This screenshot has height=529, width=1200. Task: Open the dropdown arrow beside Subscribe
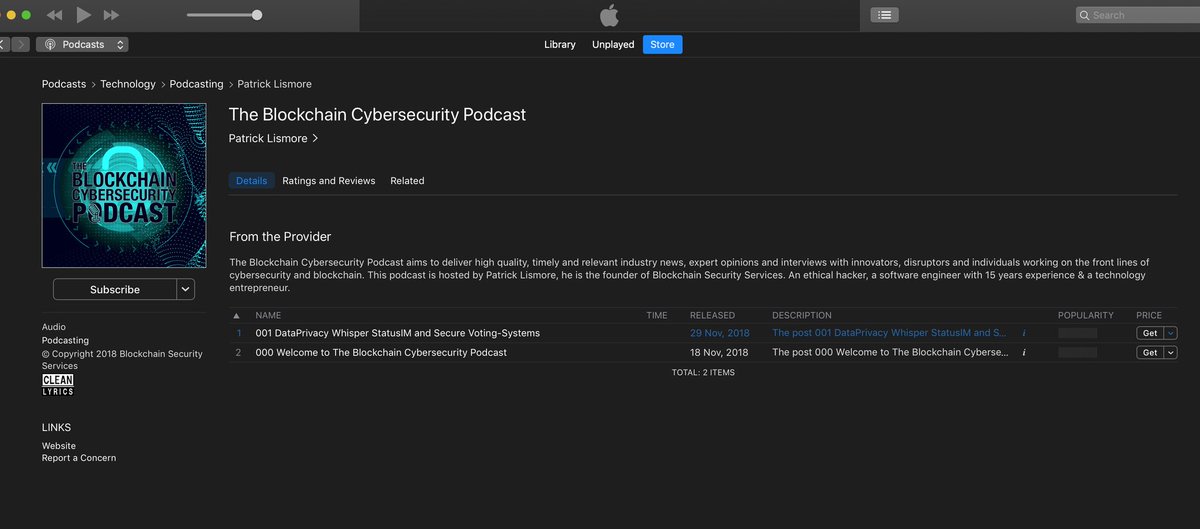(x=186, y=289)
